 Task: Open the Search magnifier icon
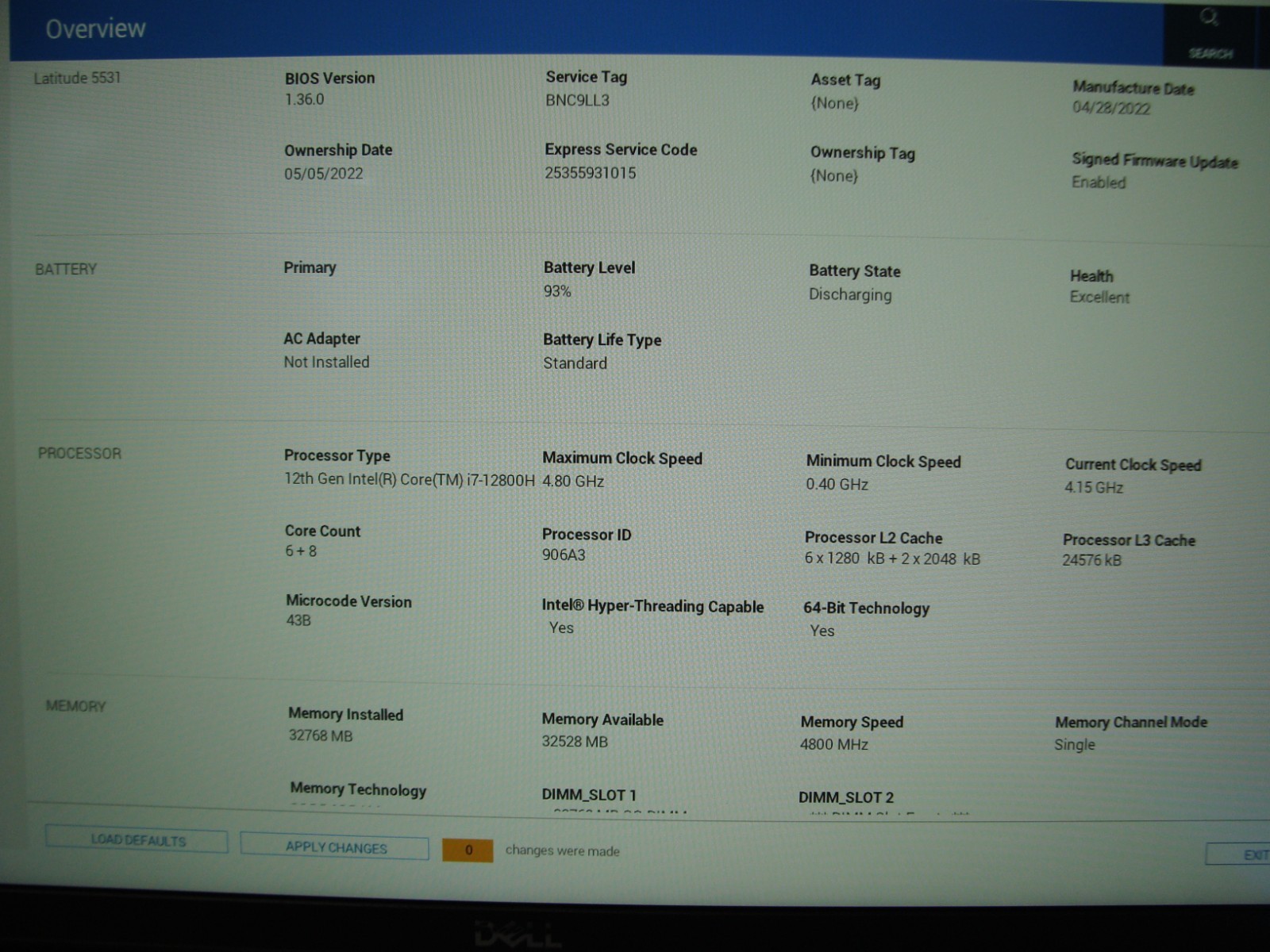tap(1209, 17)
